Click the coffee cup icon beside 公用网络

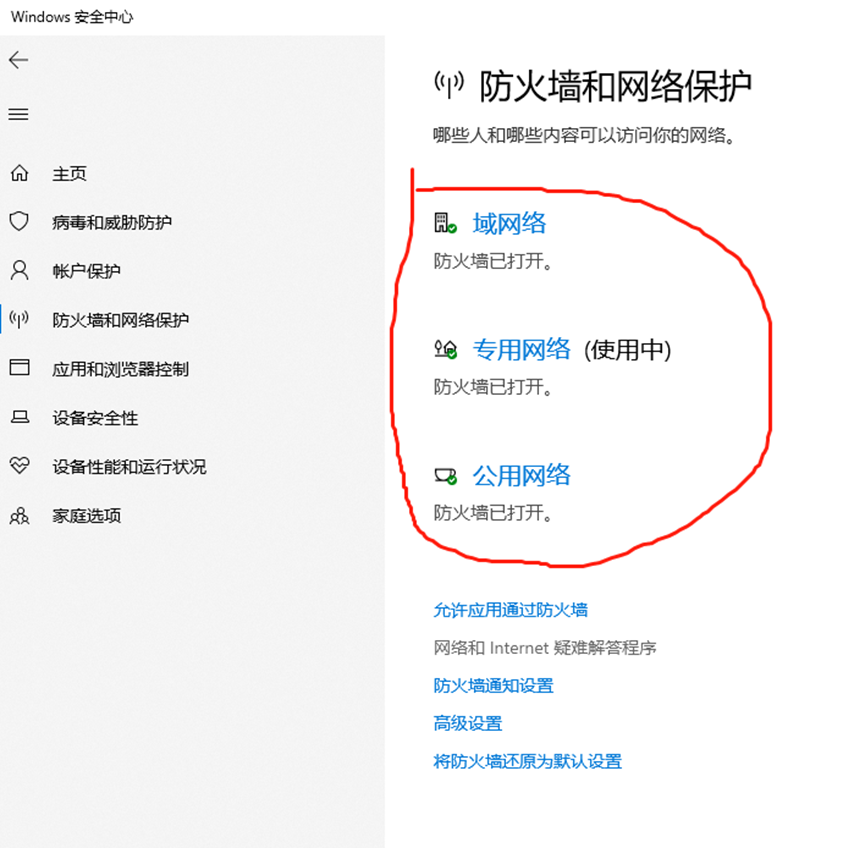point(445,476)
